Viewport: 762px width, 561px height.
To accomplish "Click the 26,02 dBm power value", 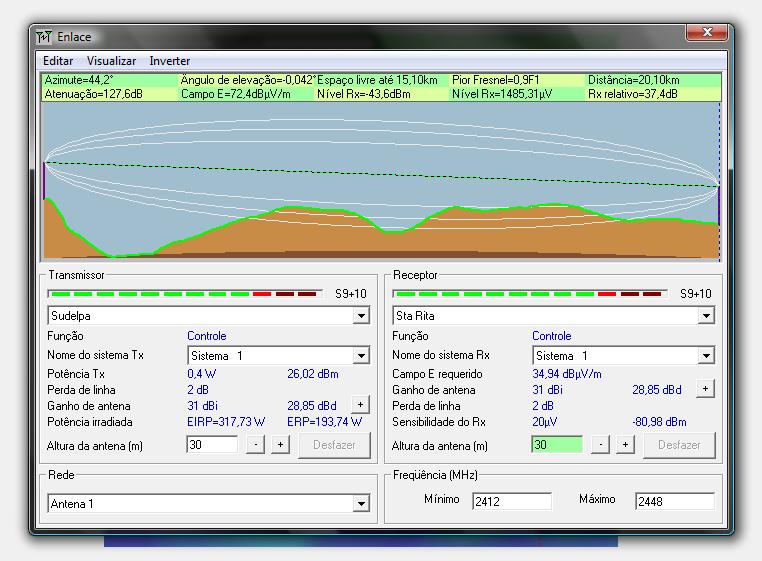I will tap(313, 374).
